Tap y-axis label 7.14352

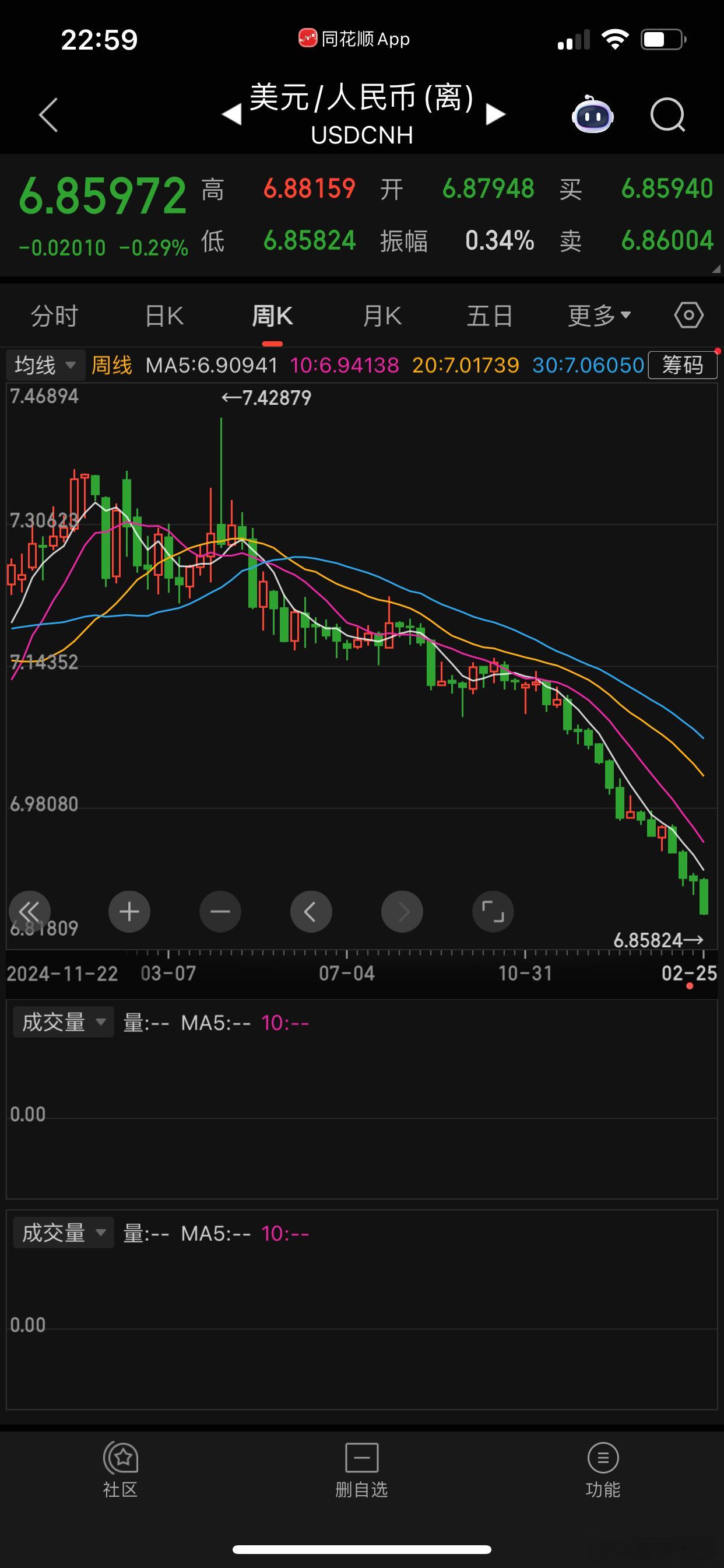[44, 662]
